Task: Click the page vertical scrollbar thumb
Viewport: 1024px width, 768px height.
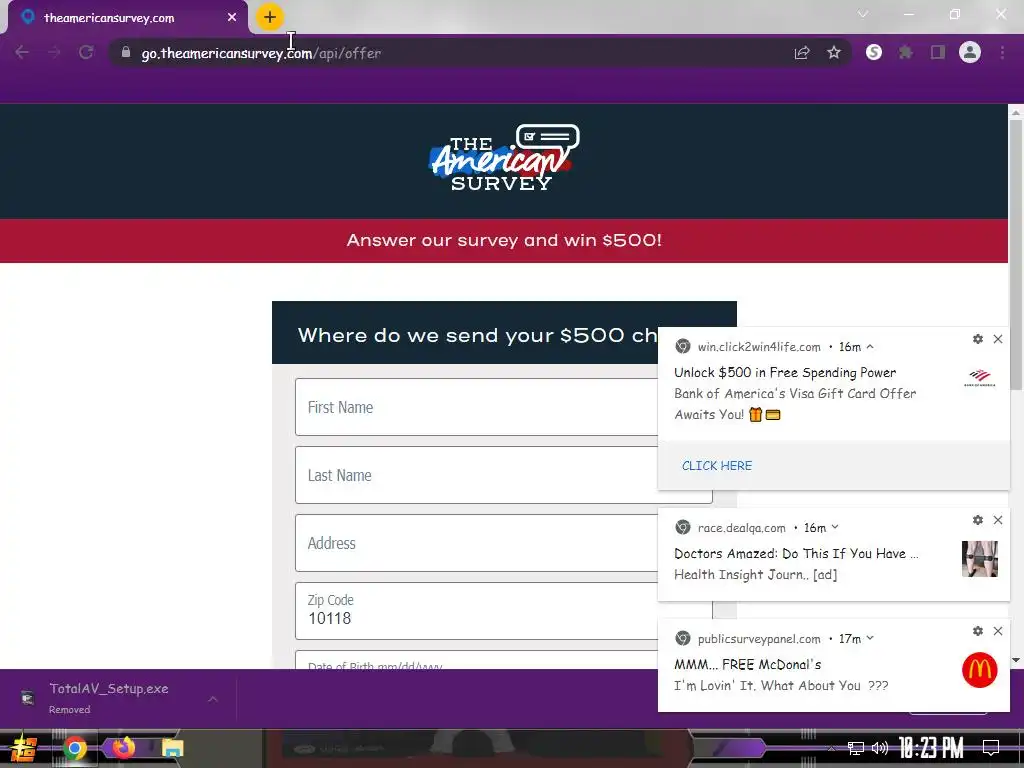Action: coord(1016,255)
